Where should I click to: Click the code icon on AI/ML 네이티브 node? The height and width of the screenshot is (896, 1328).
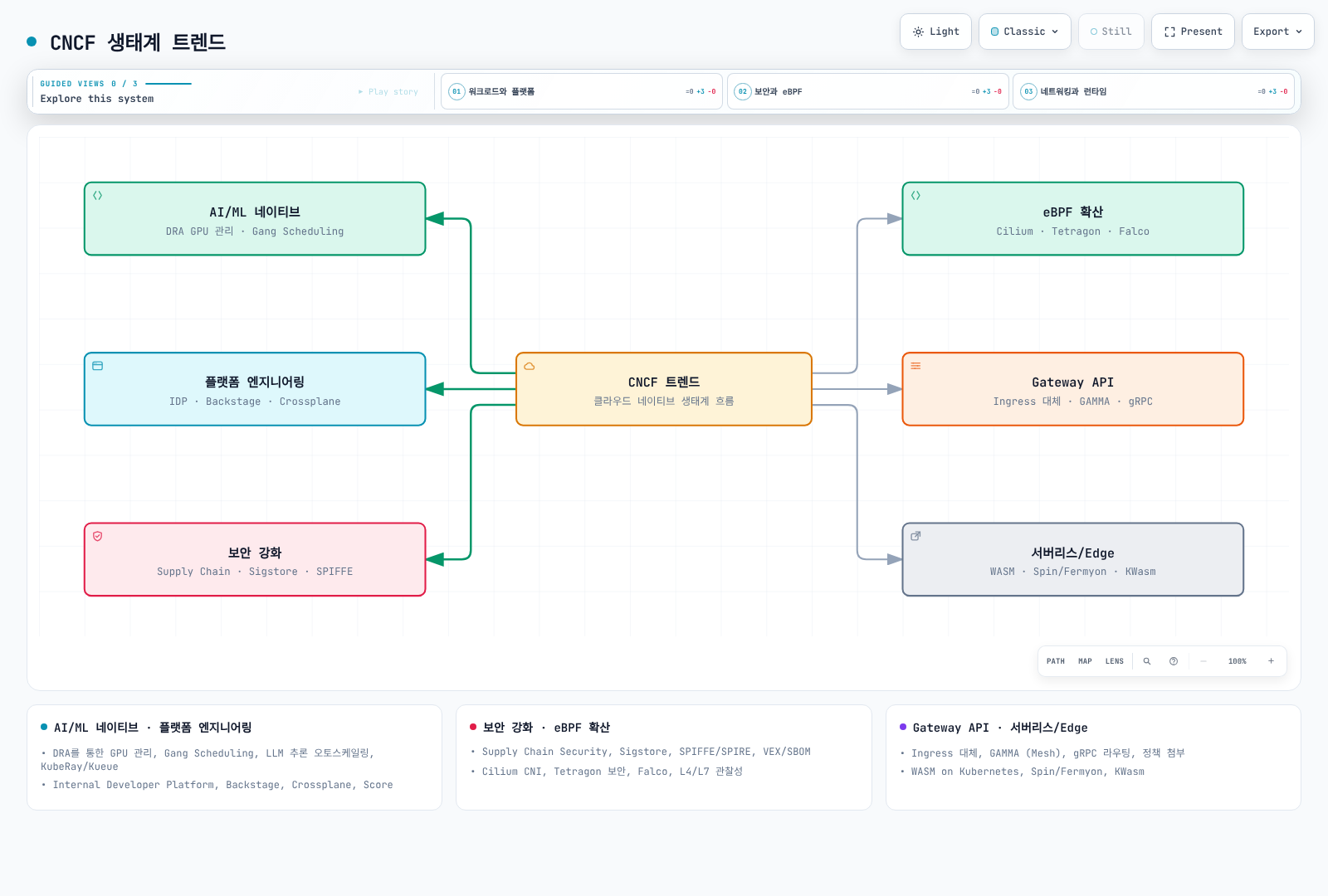click(x=98, y=196)
